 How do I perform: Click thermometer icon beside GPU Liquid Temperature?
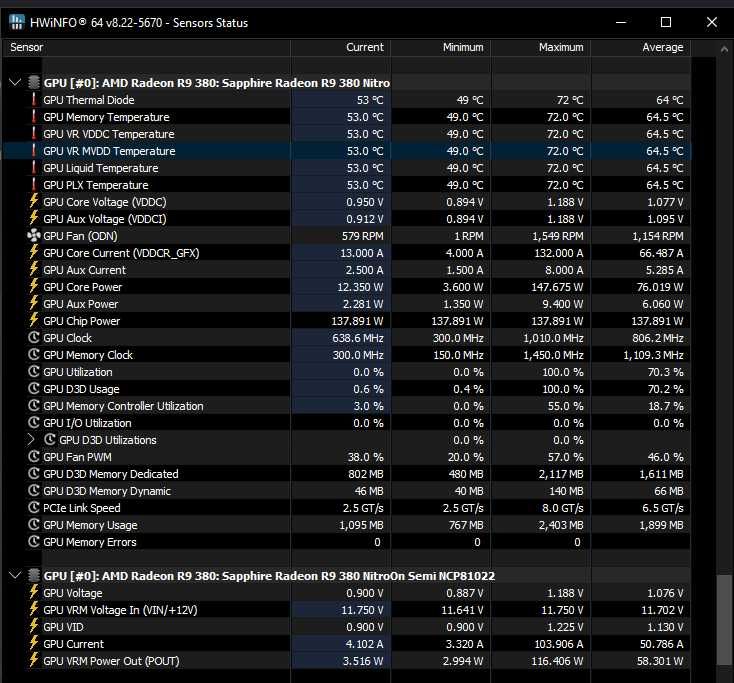coord(34,168)
